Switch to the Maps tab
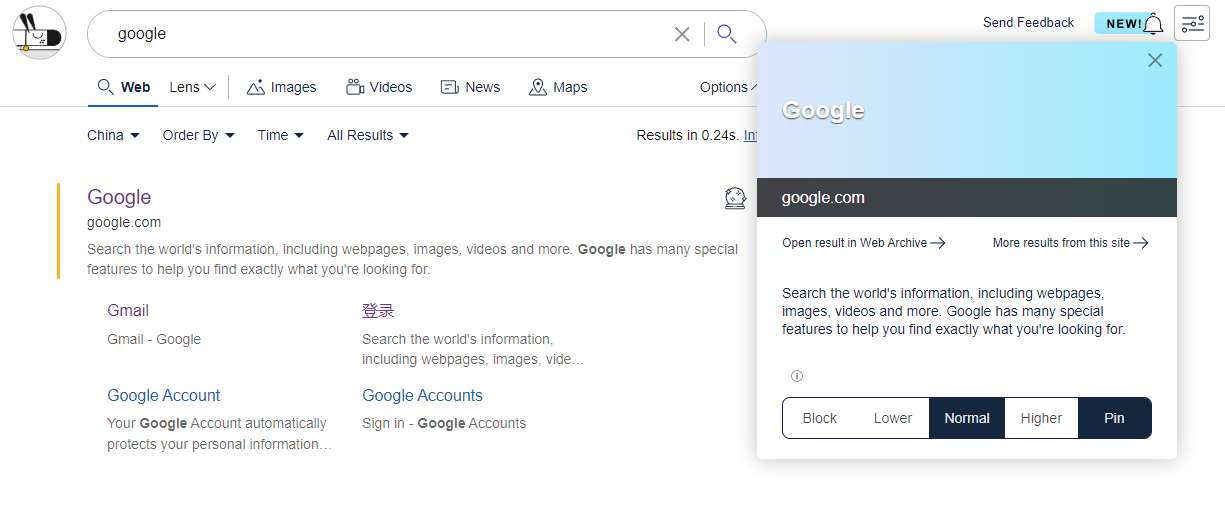Screen dimensions: 1225x509 coord(558,87)
